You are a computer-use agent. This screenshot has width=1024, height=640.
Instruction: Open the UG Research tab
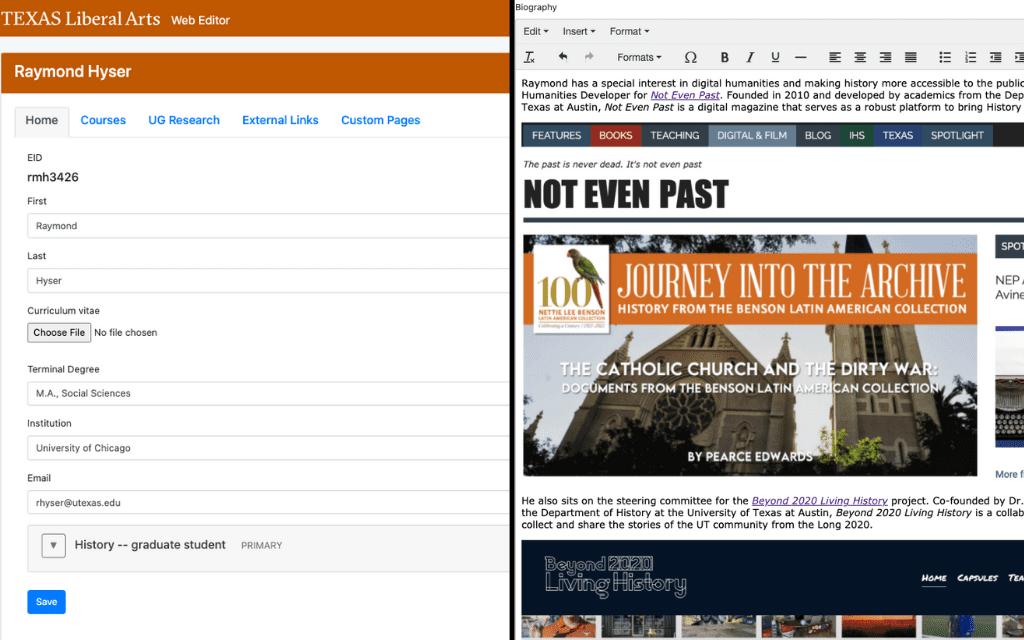[x=184, y=120]
